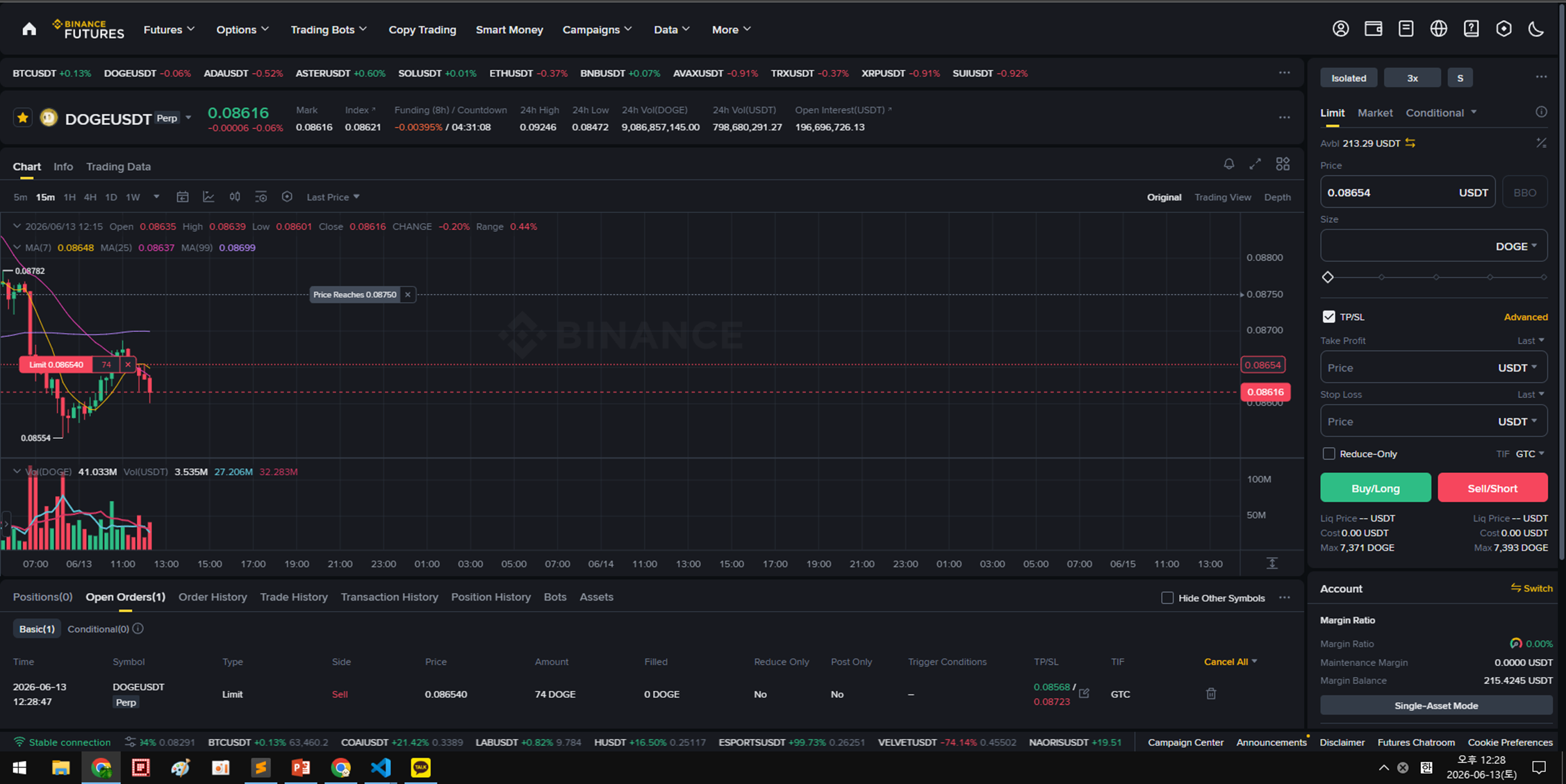Uncheck the TP/SL checkbox
The width and height of the screenshot is (1566, 784).
coord(1328,317)
